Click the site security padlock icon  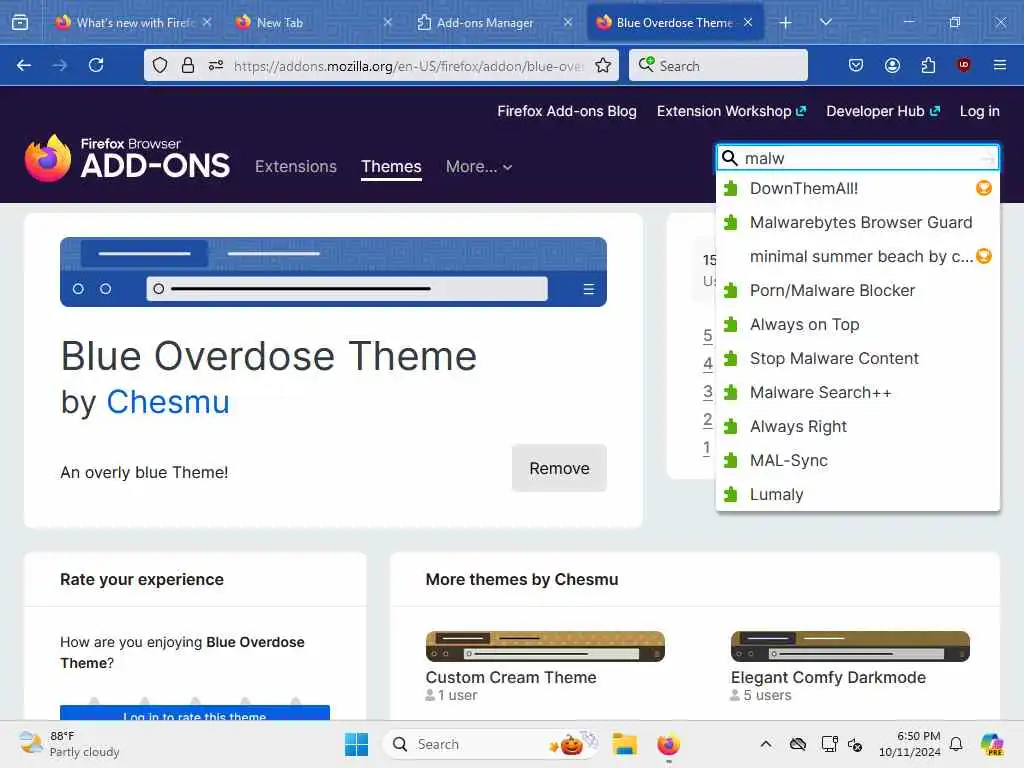coord(188,65)
